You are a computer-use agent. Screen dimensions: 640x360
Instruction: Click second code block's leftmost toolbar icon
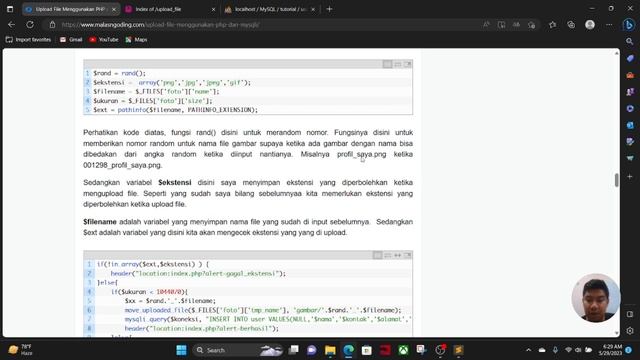coord(377,255)
